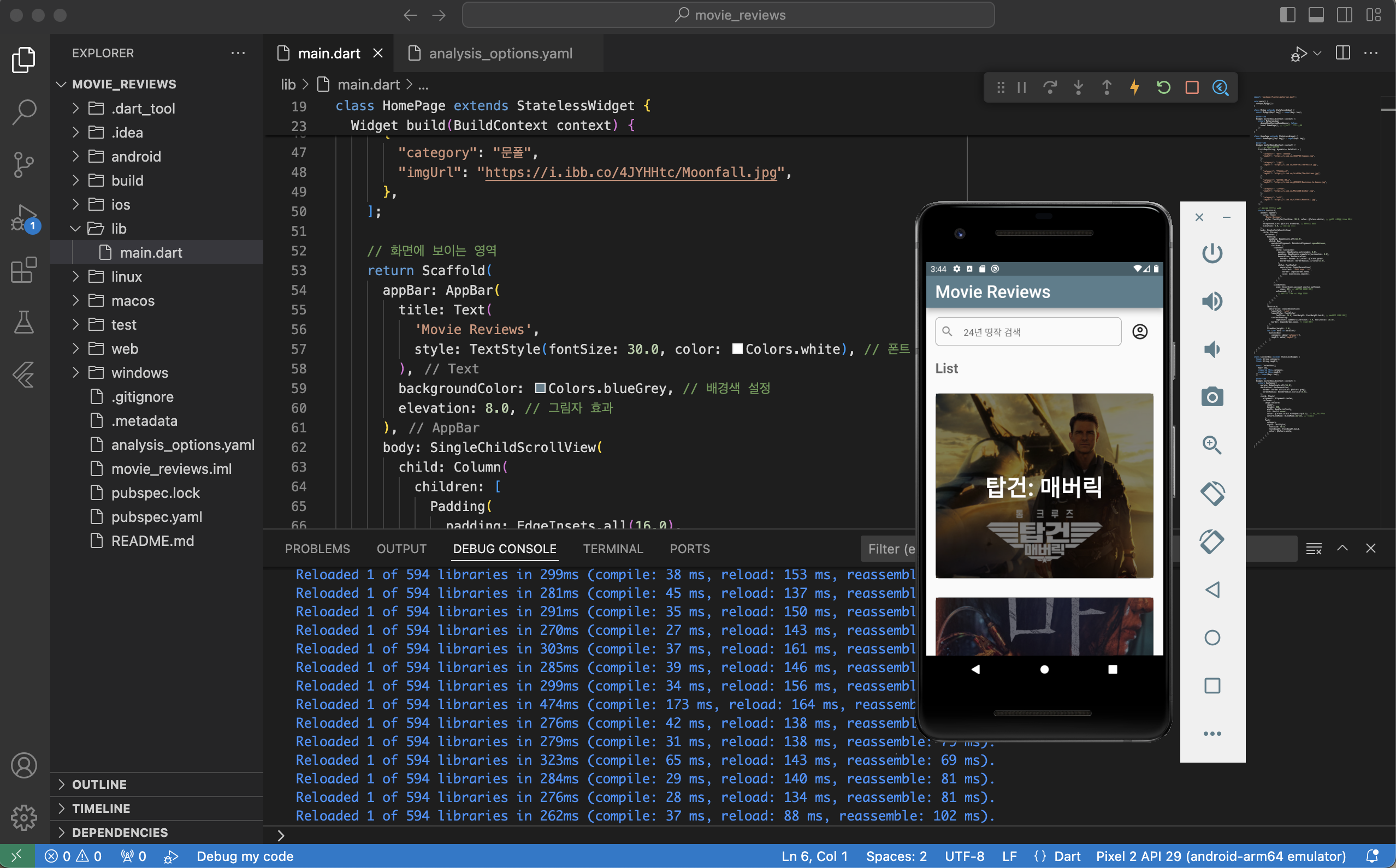1396x868 pixels.
Task: Open the Explorer view in activity bar
Action: pos(23,60)
